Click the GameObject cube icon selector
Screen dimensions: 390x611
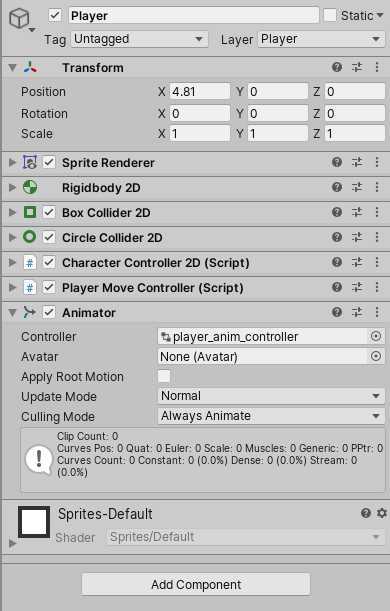coord(19,18)
